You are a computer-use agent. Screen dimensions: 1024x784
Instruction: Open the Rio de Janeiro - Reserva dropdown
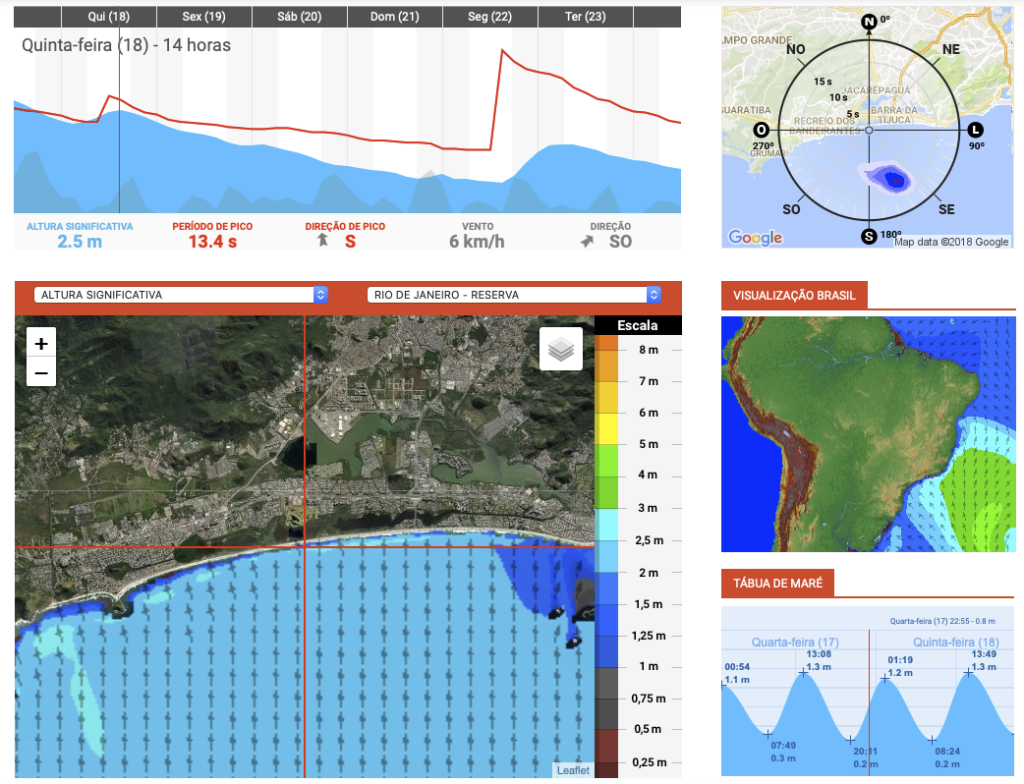(514, 295)
